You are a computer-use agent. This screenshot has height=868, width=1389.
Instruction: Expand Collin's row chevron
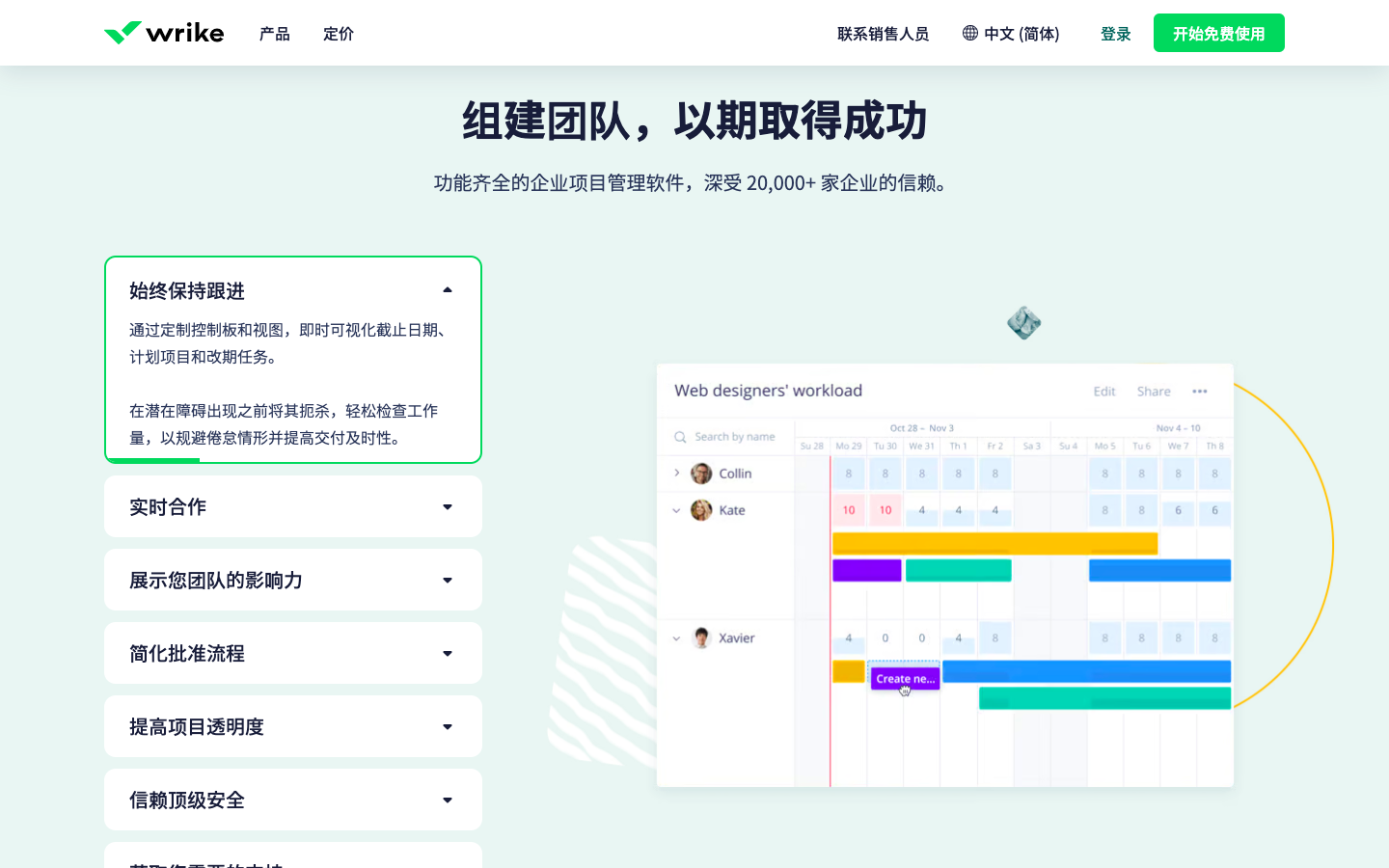pyautogui.click(x=677, y=474)
